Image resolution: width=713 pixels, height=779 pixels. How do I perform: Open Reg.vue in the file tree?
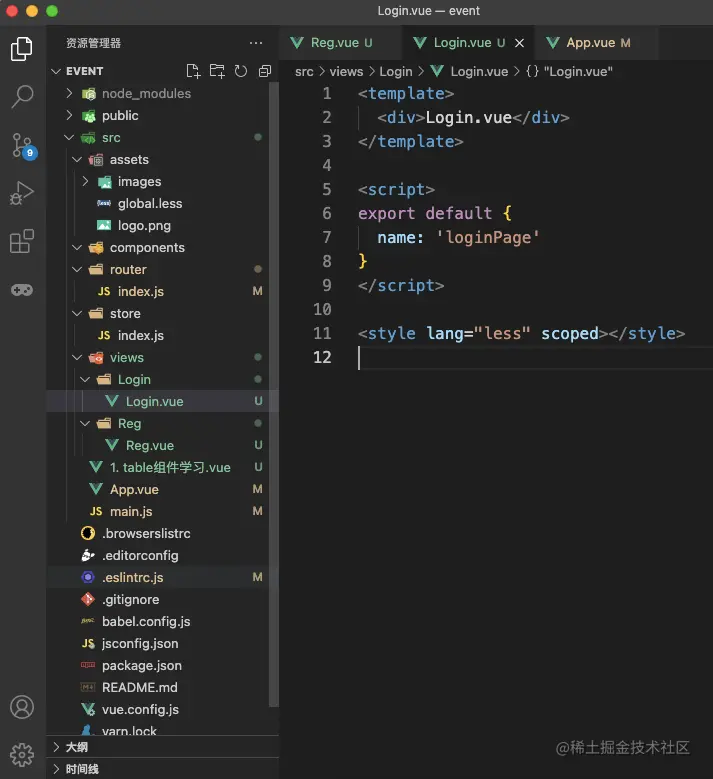click(158, 445)
